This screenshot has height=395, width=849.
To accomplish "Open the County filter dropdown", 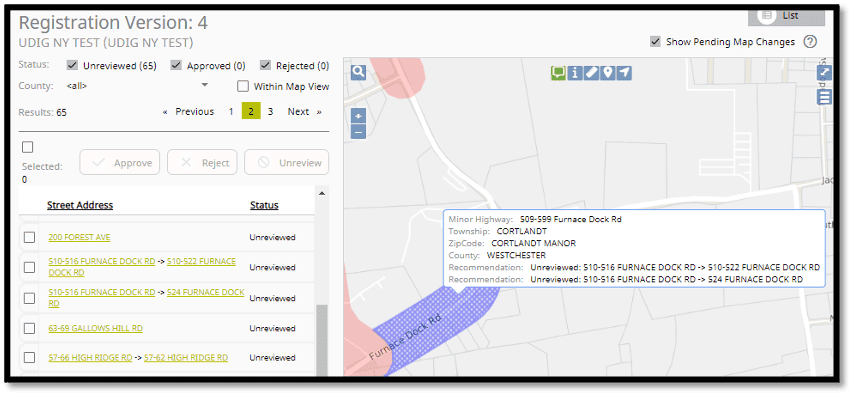I will (x=138, y=85).
